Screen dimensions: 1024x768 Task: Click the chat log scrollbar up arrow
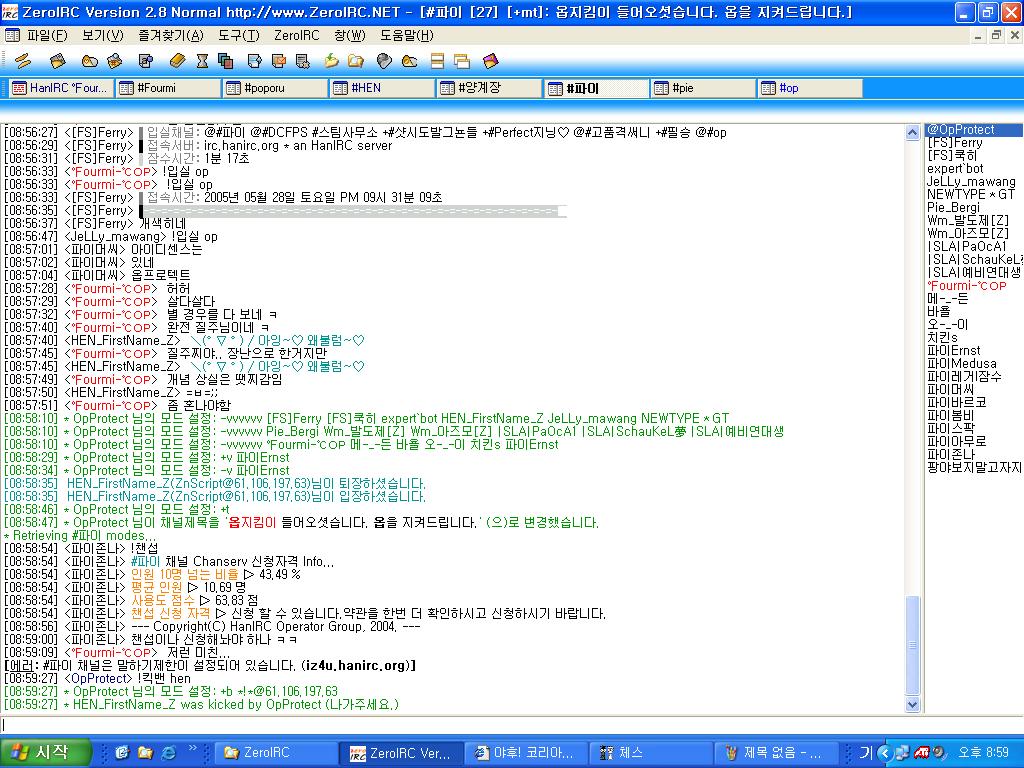(912, 131)
